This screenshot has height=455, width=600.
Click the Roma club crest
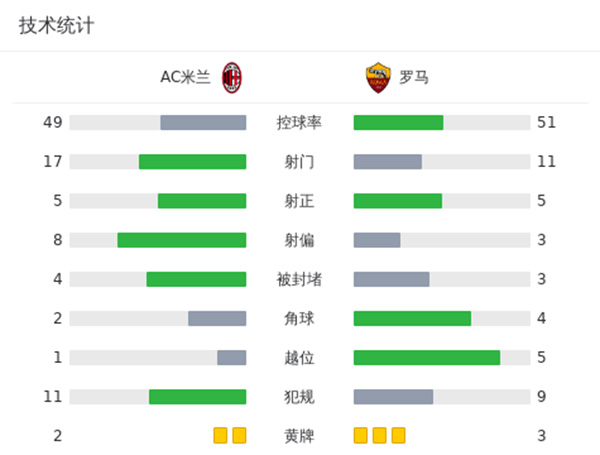tap(377, 77)
